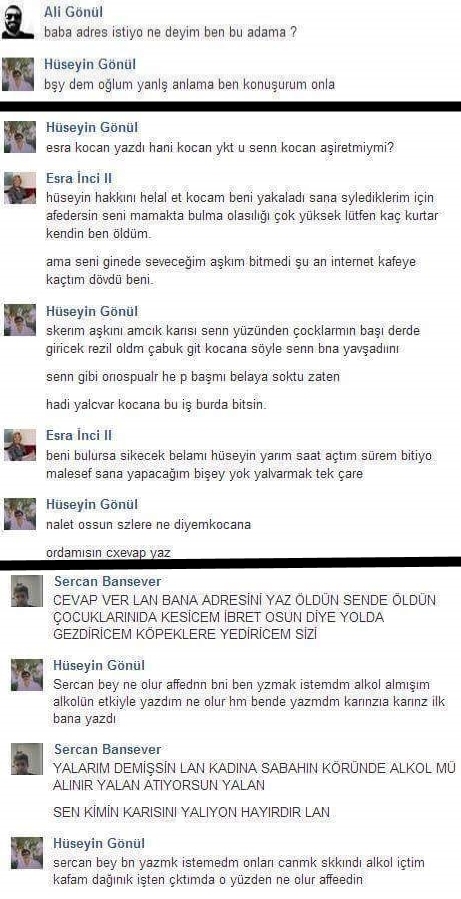Click Hüseyin Gönül's avatar beside 'bşy dem oğlum' message
The width and height of the screenshot is (461, 899).
18,75
